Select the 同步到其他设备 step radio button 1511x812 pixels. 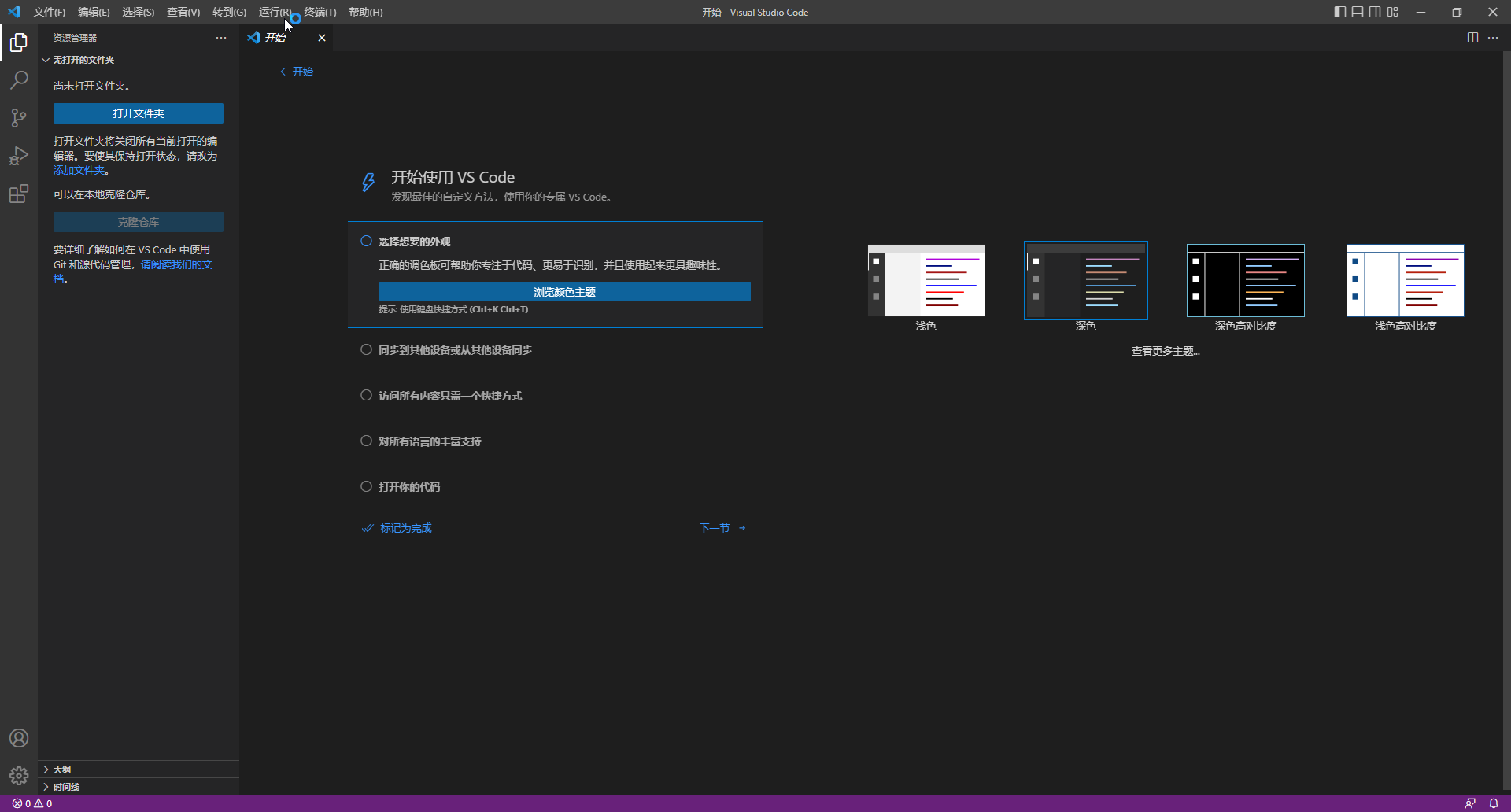pyautogui.click(x=366, y=350)
